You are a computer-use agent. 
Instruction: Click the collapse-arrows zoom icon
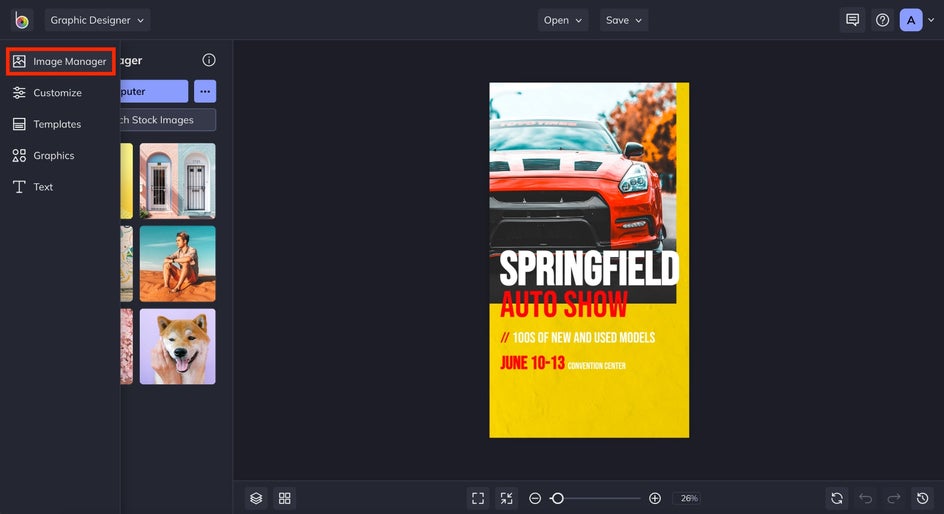pos(506,498)
